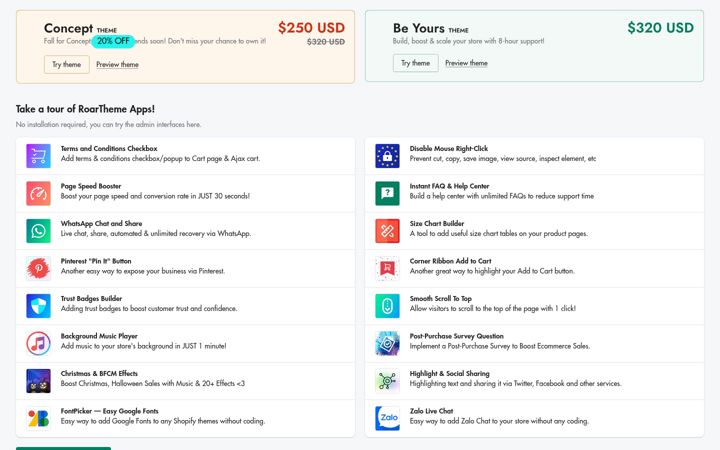720x450 pixels.
Task: Open the Christmas & BFCM Effects title
Action: pyautogui.click(x=99, y=373)
